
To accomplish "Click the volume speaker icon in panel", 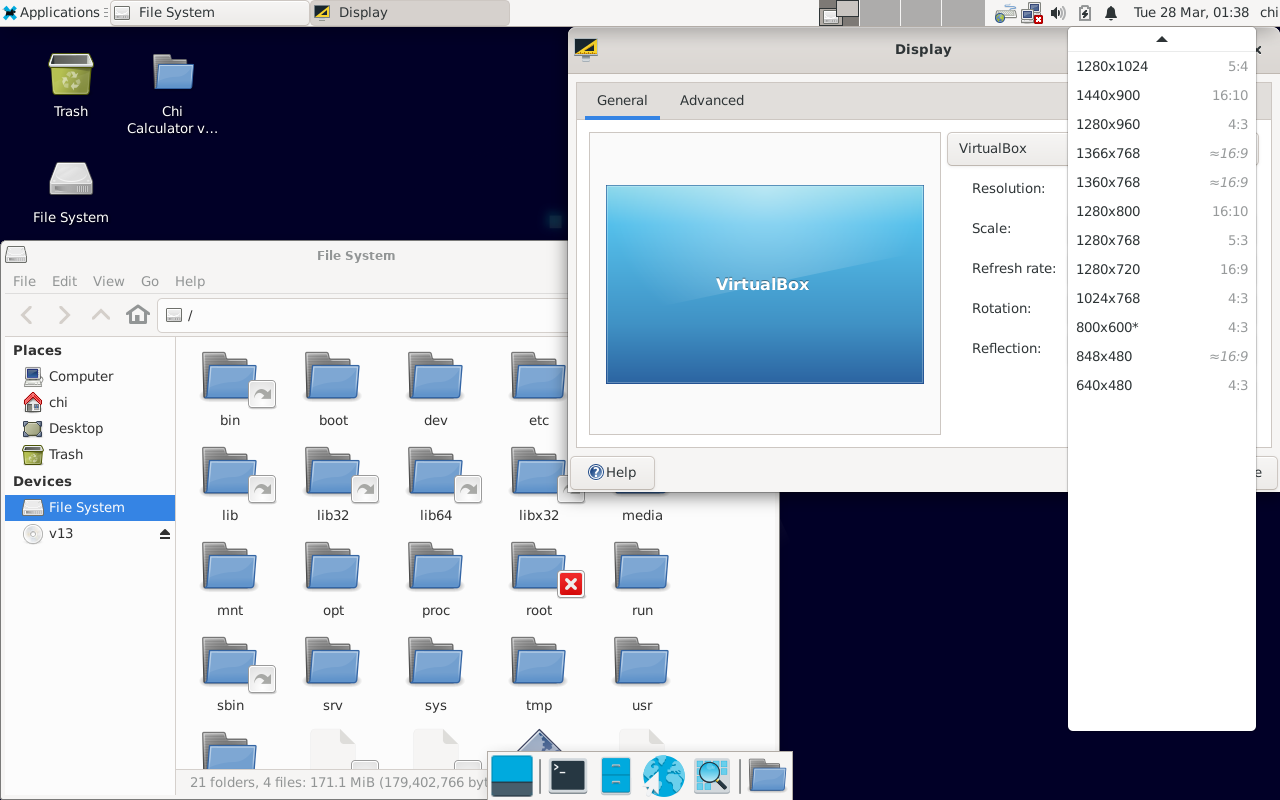I will (x=1058, y=13).
